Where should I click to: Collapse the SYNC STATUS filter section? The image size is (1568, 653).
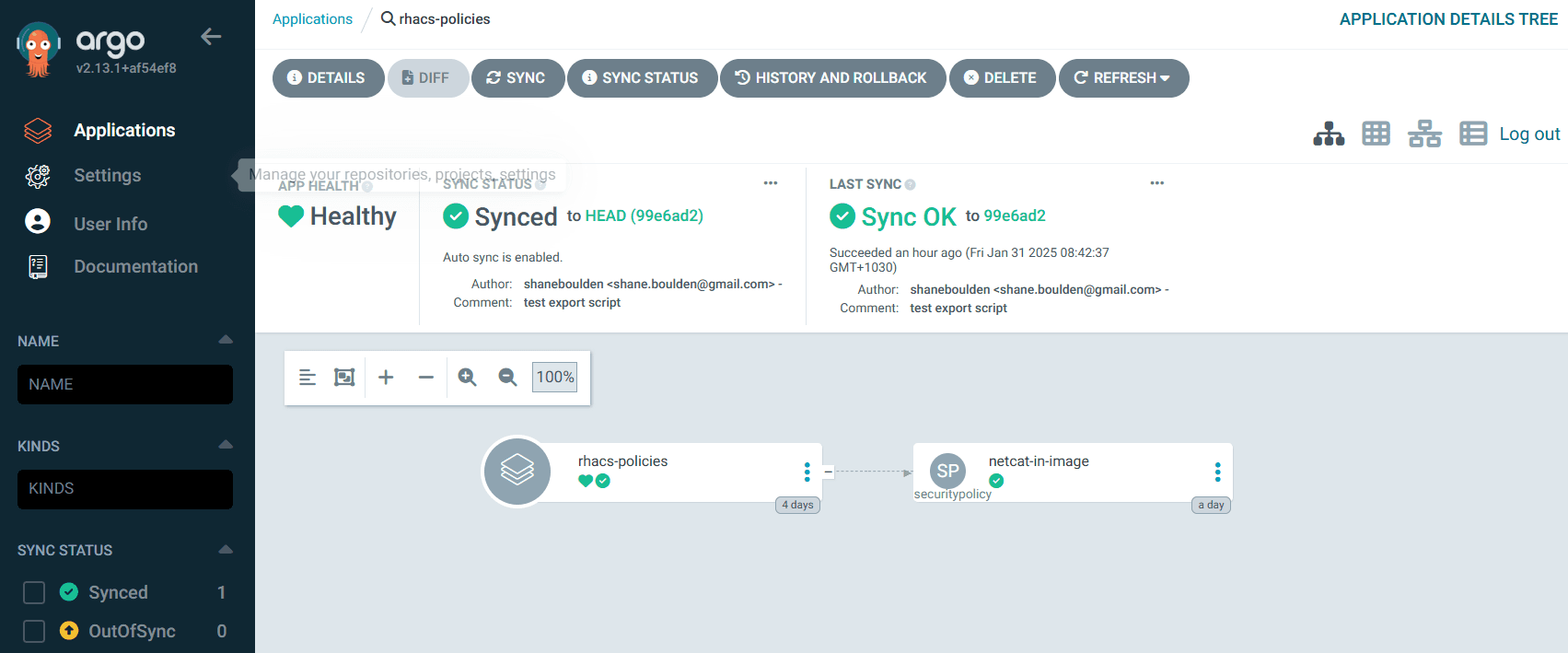226,550
